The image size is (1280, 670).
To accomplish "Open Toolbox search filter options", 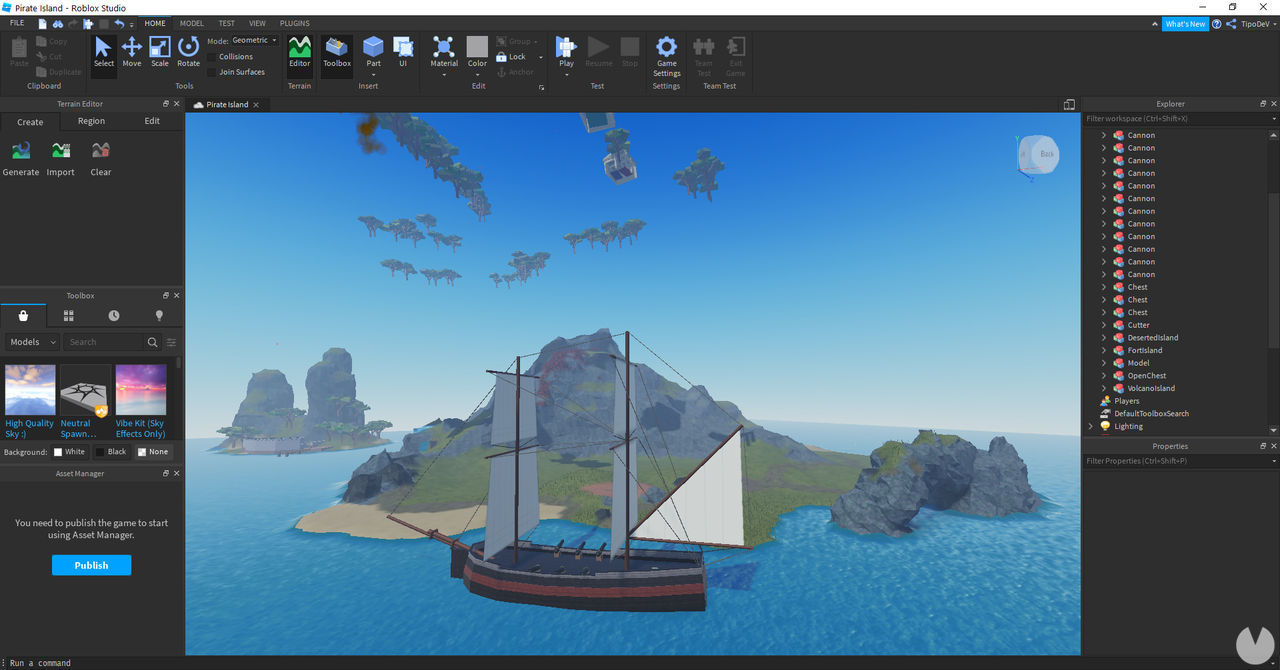I will pos(171,342).
